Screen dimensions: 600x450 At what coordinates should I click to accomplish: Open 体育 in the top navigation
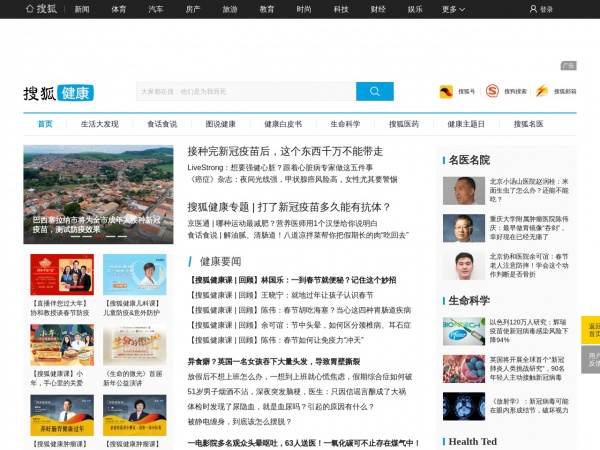click(119, 9)
